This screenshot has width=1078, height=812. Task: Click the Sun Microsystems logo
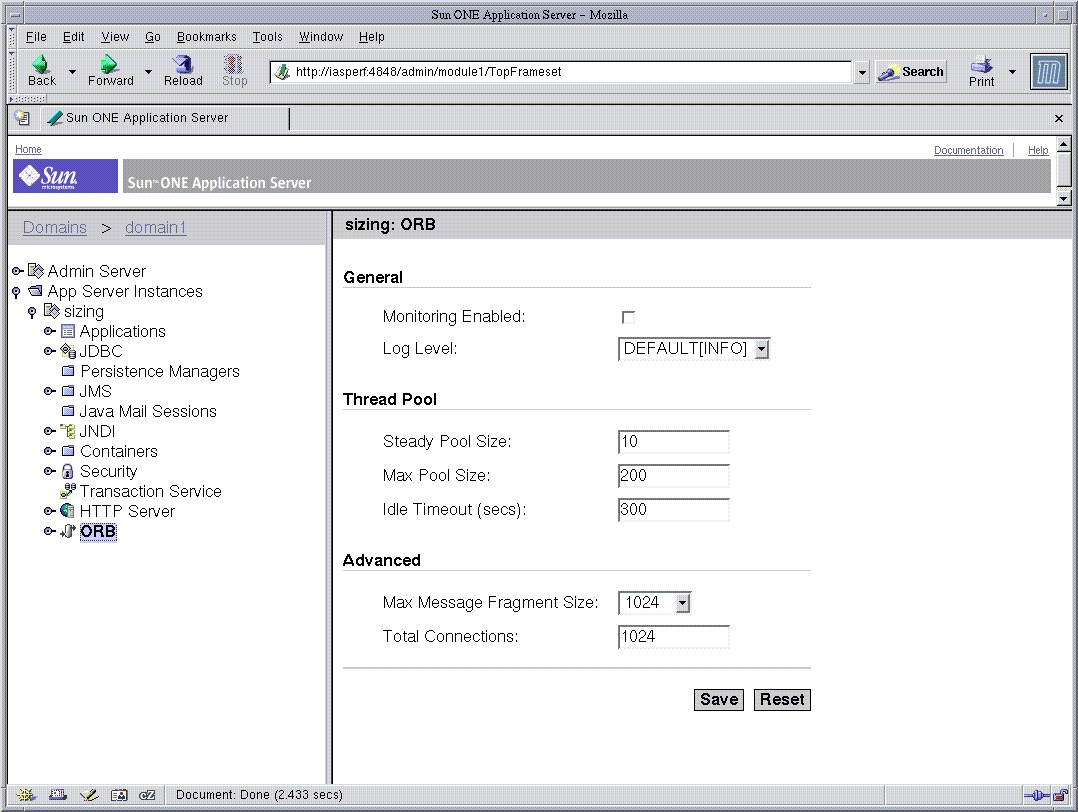[x=65, y=176]
